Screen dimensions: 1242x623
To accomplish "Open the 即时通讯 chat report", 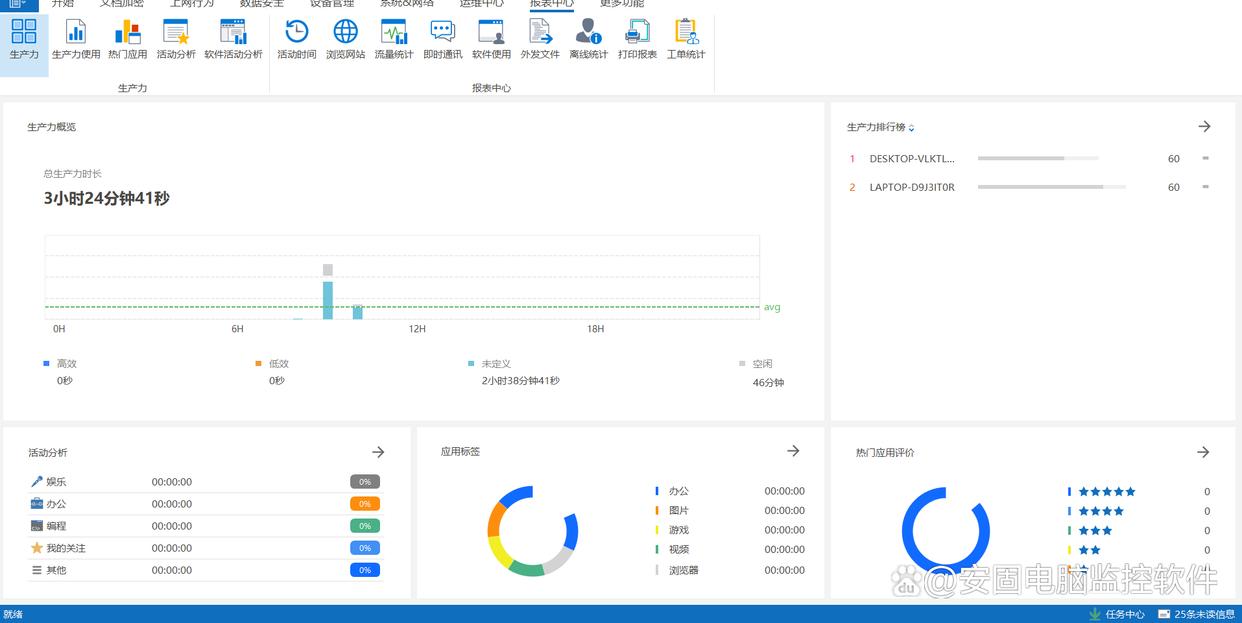I will 442,37.
